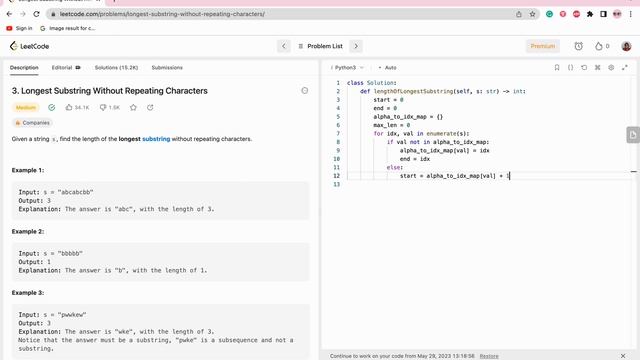The height and width of the screenshot is (360, 640).
Task: Click line 12 in code editor
Action: 455,176
